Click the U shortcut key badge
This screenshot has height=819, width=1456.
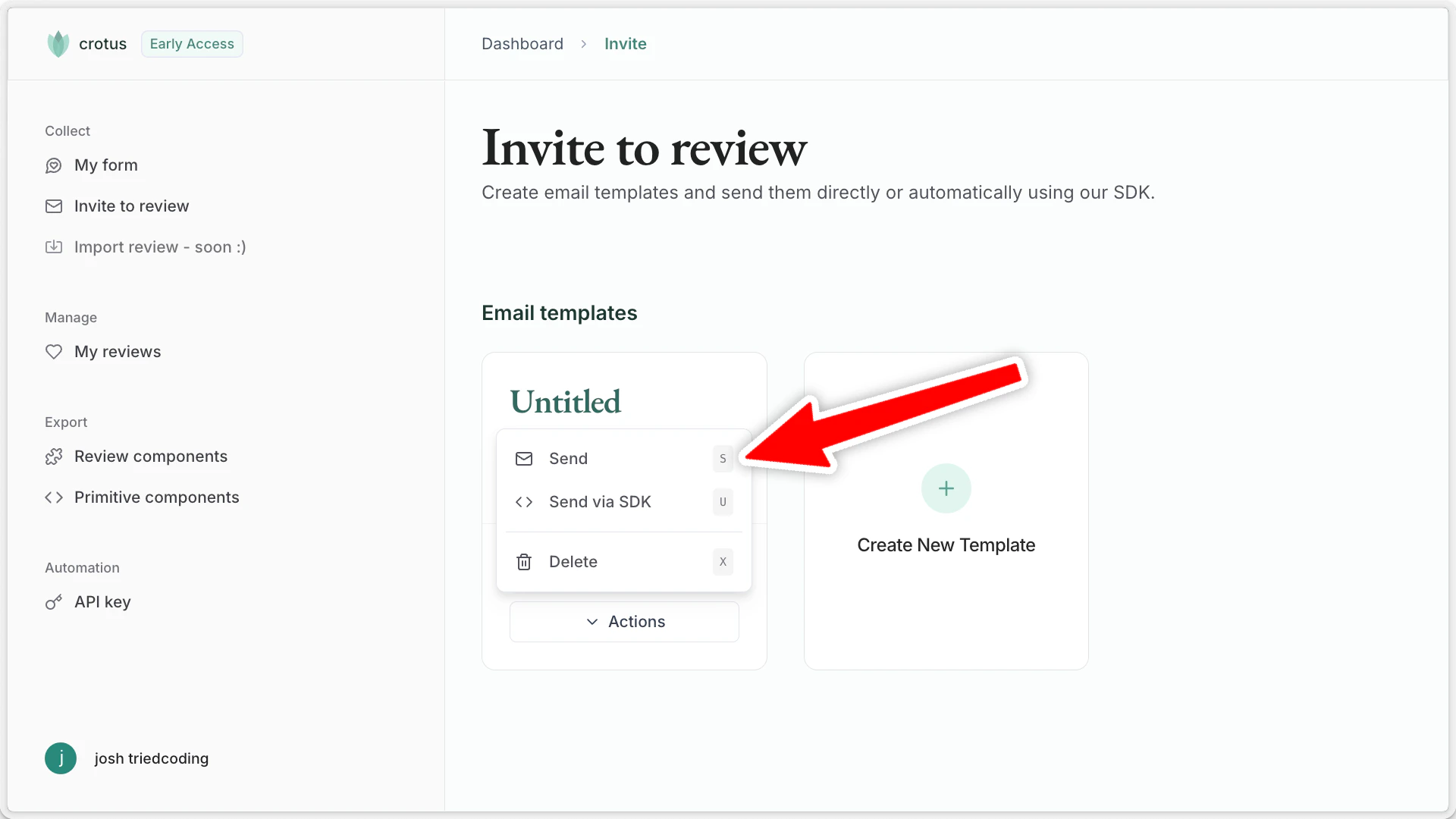723,502
